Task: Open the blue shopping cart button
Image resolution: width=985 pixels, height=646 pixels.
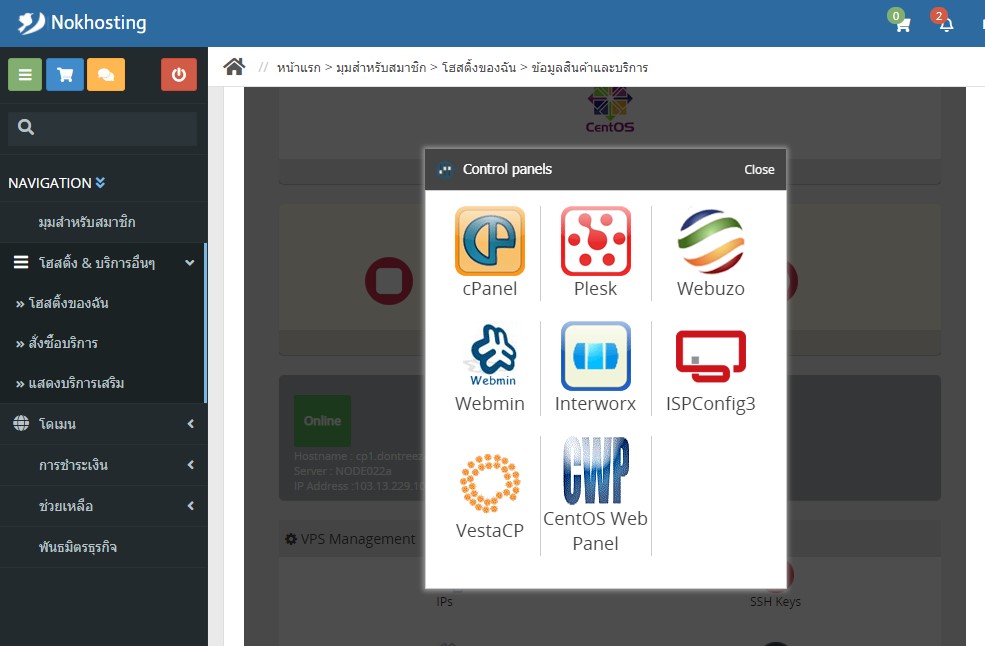Action: (65, 75)
